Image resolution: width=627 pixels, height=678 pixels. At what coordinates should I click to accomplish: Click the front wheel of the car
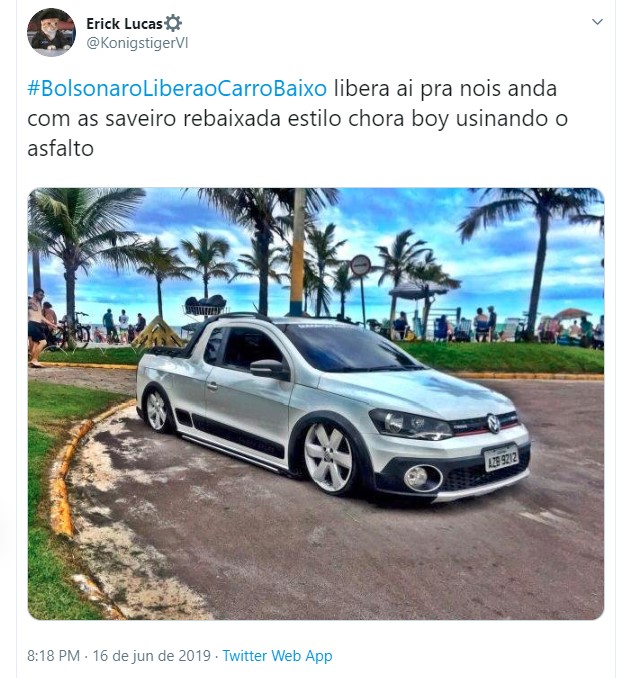pos(329,458)
